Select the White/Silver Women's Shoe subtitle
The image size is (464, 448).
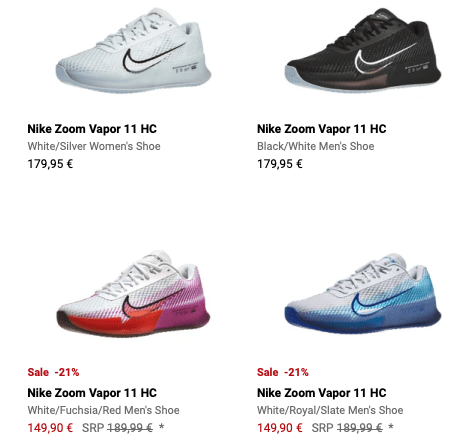tap(94, 146)
